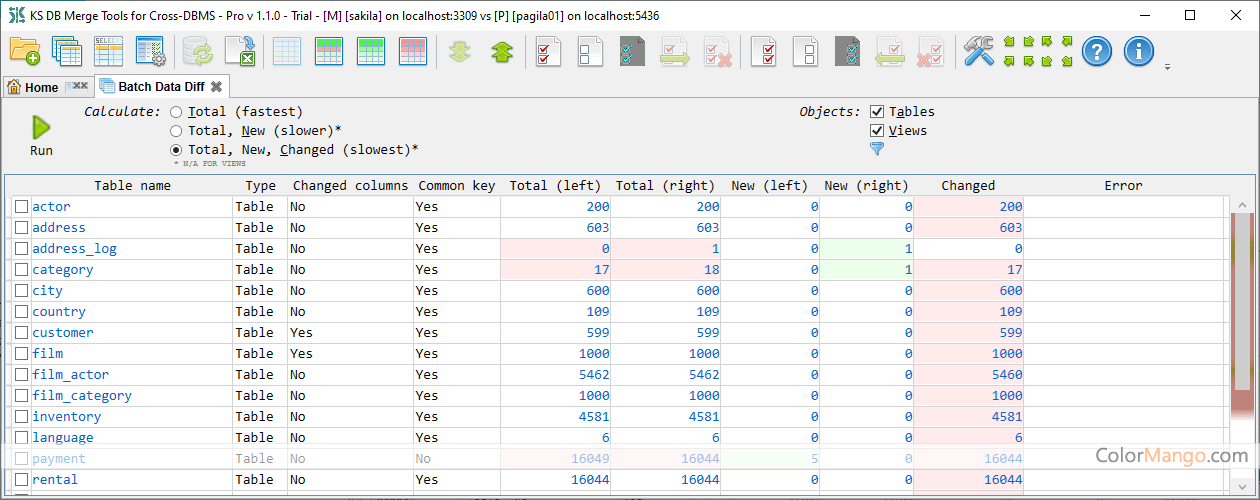The image size is (1260, 500).
Task: Open the film_category table link
Action: (x=82, y=395)
